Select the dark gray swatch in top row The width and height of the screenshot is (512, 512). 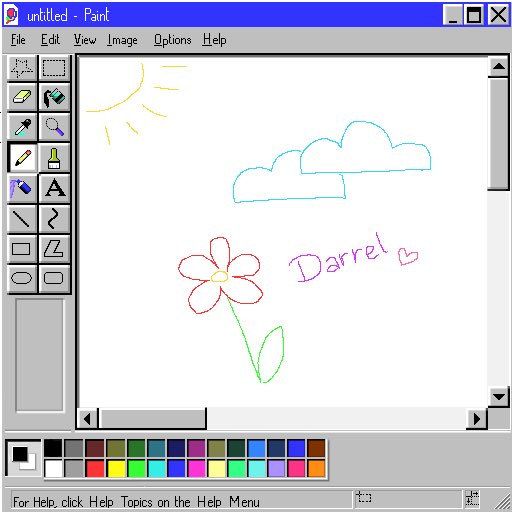coord(74,448)
